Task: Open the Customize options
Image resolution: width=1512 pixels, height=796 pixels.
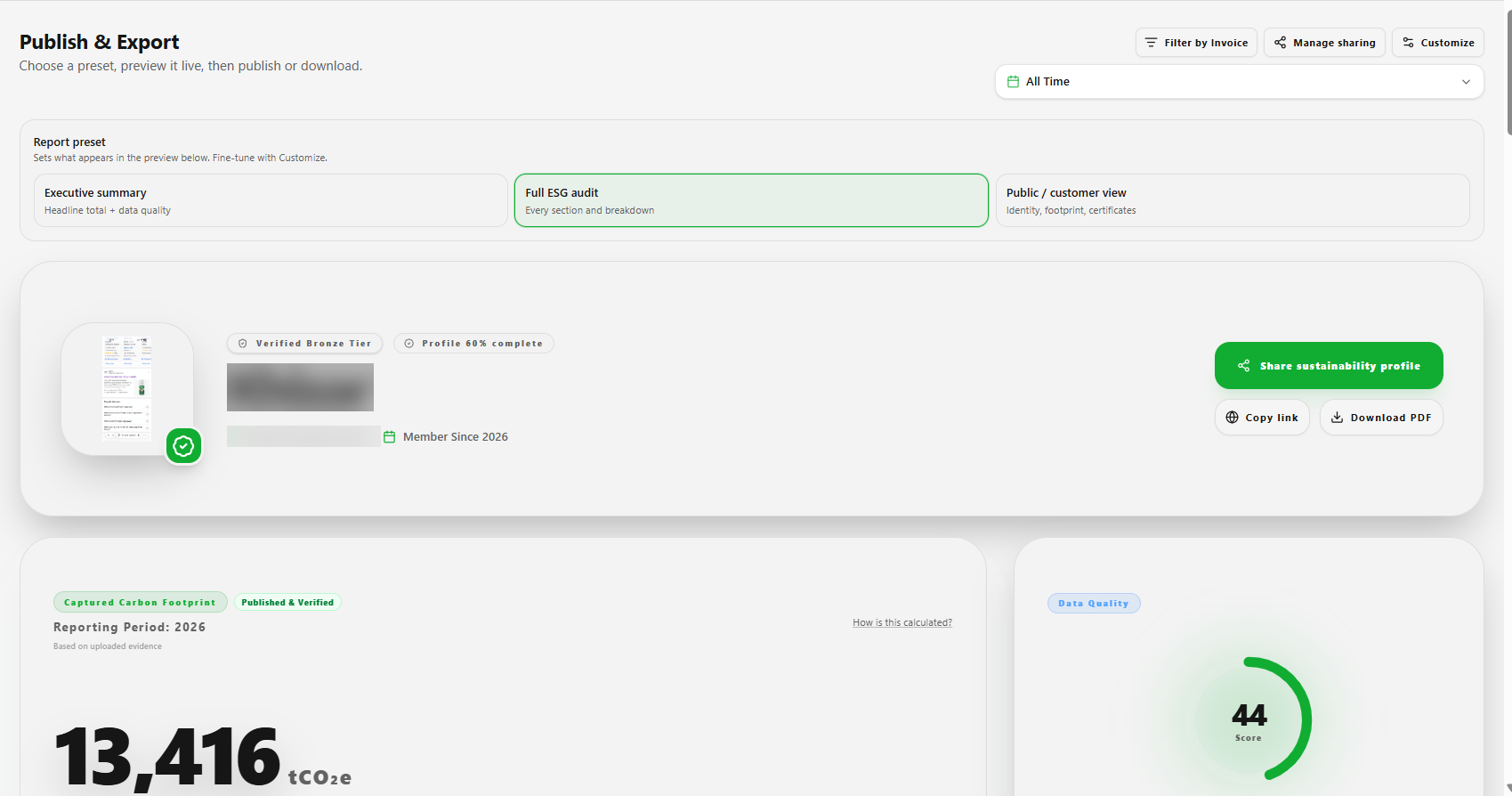Action: pyautogui.click(x=1437, y=43)
